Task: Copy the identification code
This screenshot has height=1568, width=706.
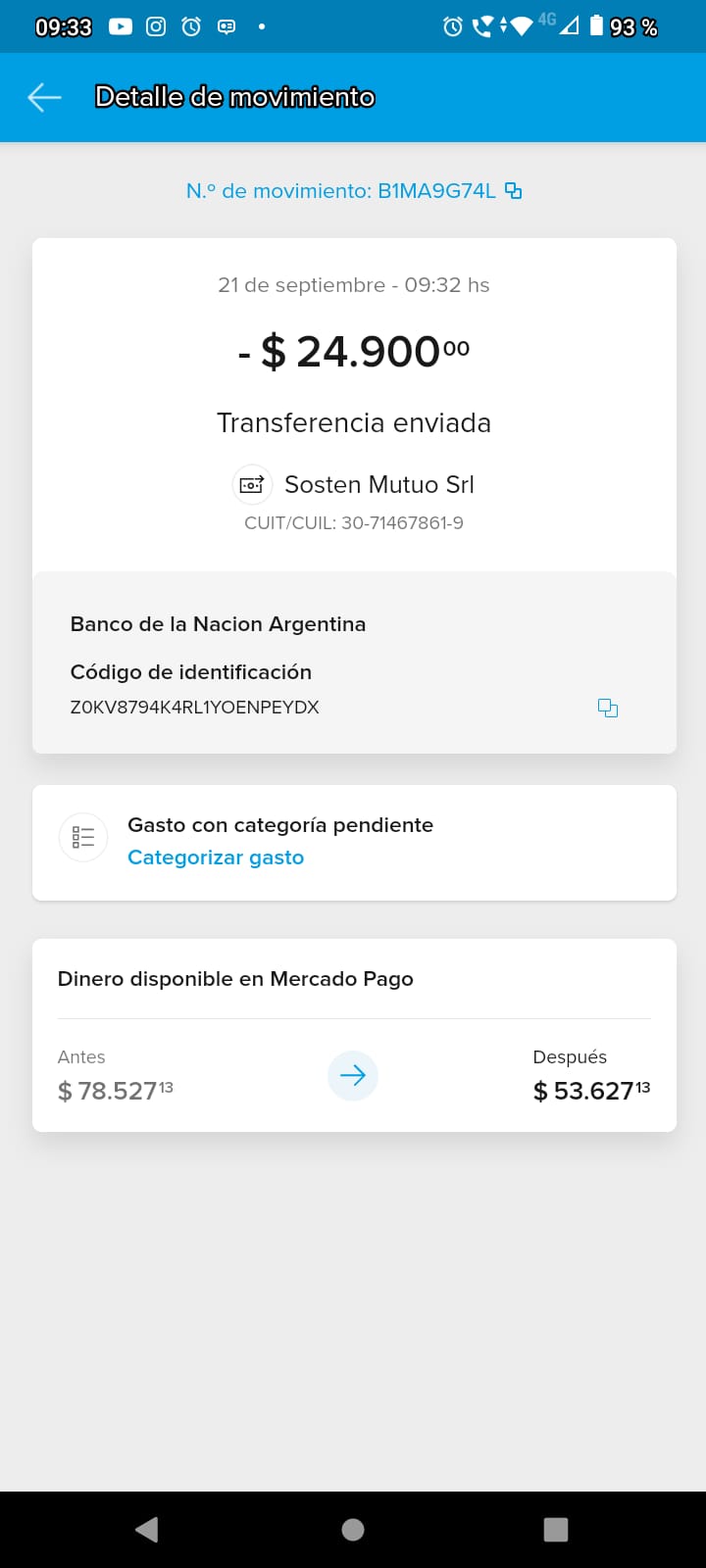Action: (608, 708)
